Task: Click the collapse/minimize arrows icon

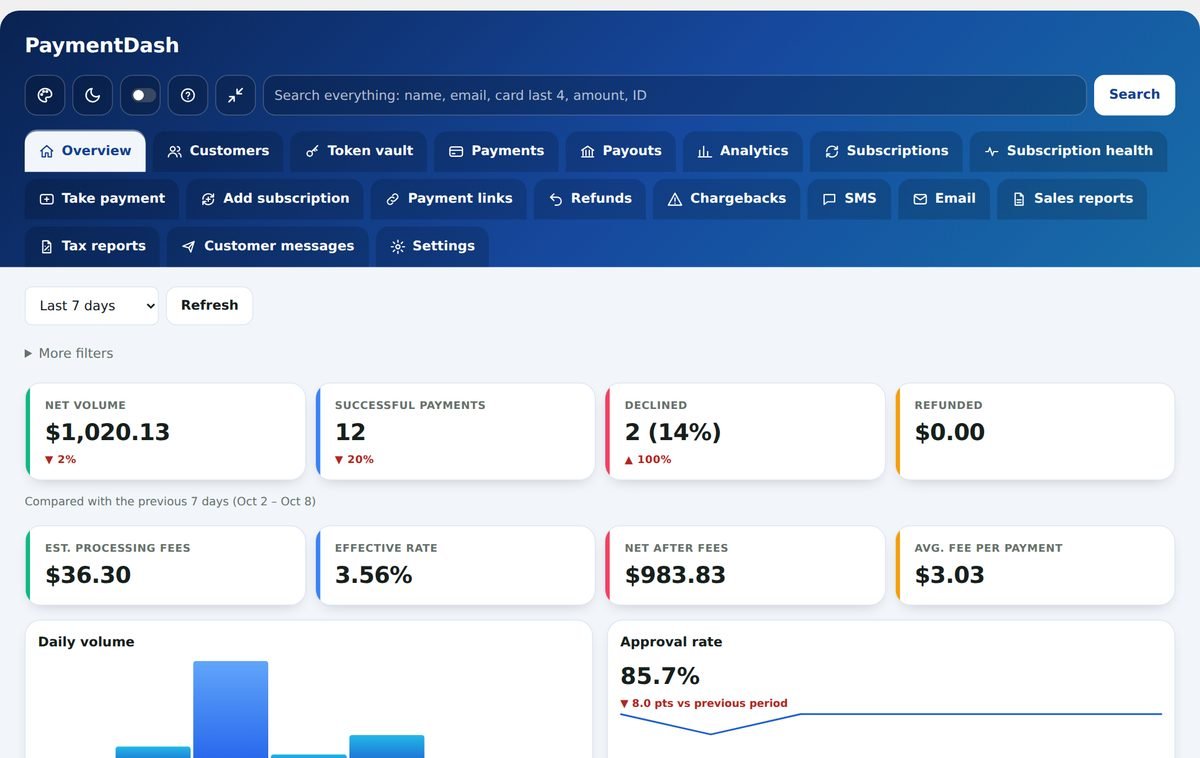Action: click(x=235, y=95)
